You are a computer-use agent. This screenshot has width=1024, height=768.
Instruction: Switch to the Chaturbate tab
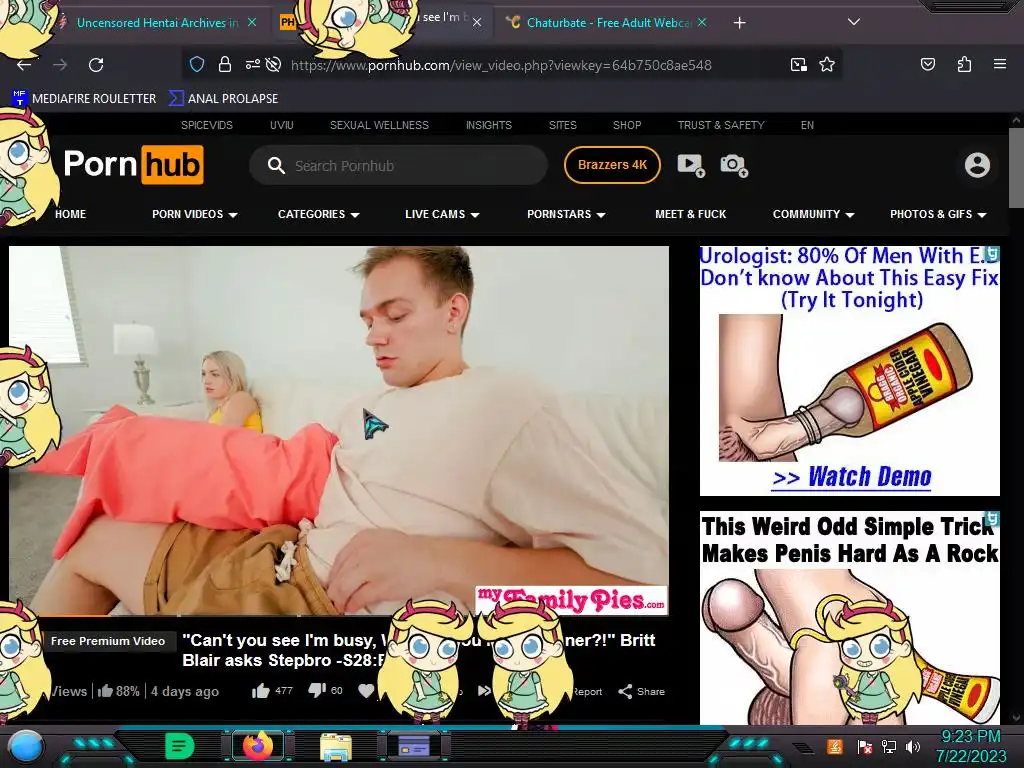pos(607,23)
